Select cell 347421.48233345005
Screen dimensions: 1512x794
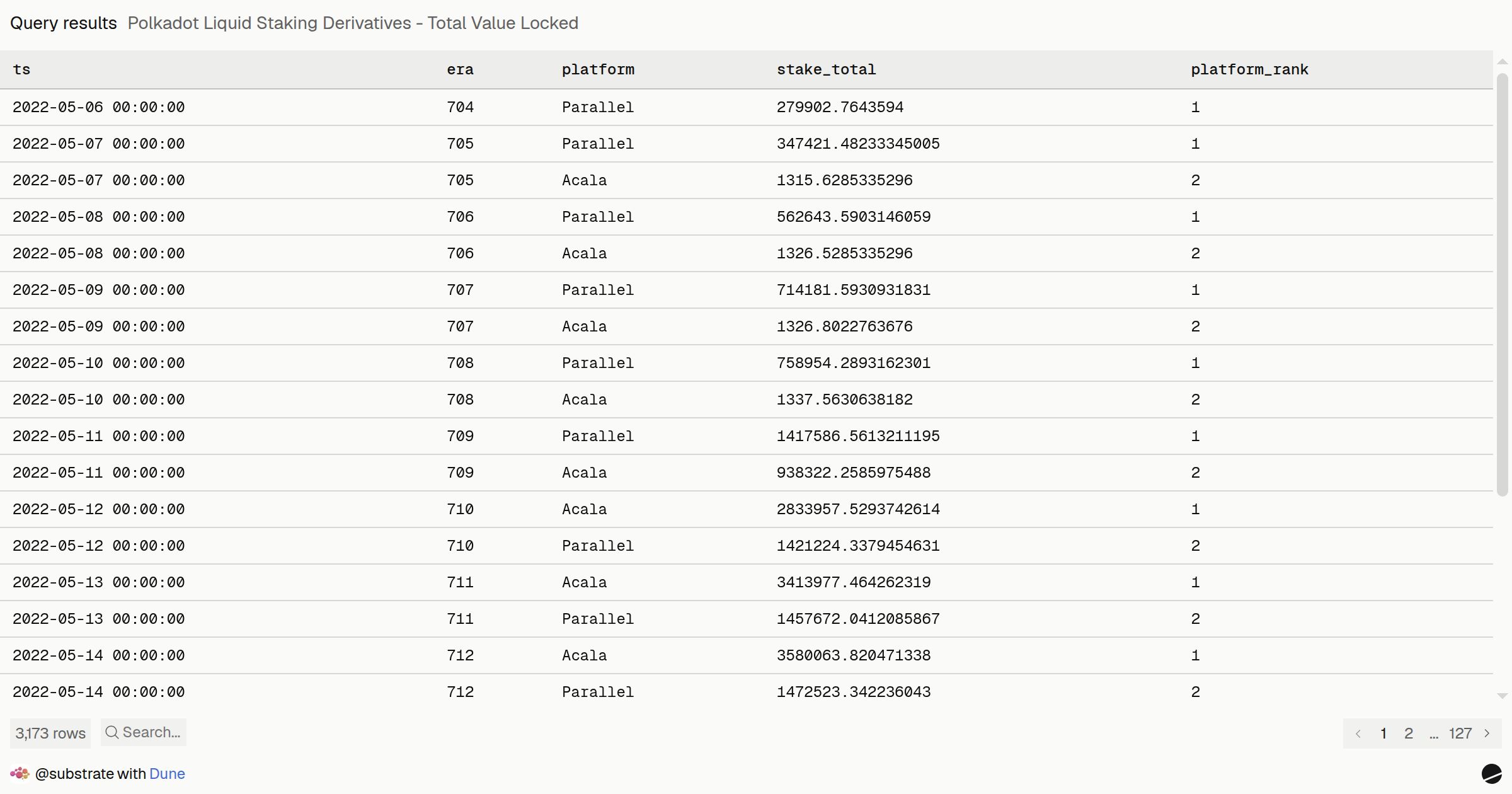point(858,144)
